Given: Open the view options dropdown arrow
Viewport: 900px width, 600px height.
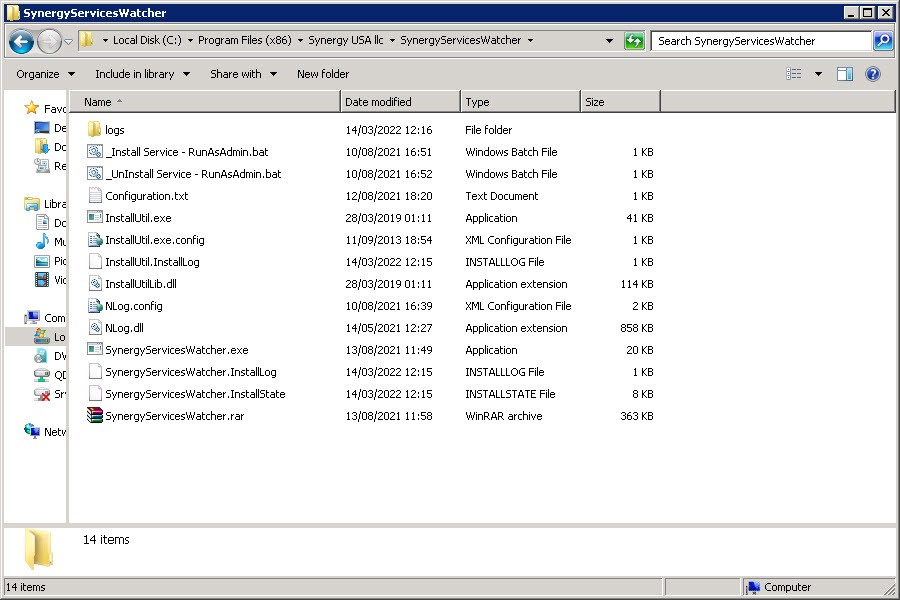Looking at the screenshot, I should 818,74.
